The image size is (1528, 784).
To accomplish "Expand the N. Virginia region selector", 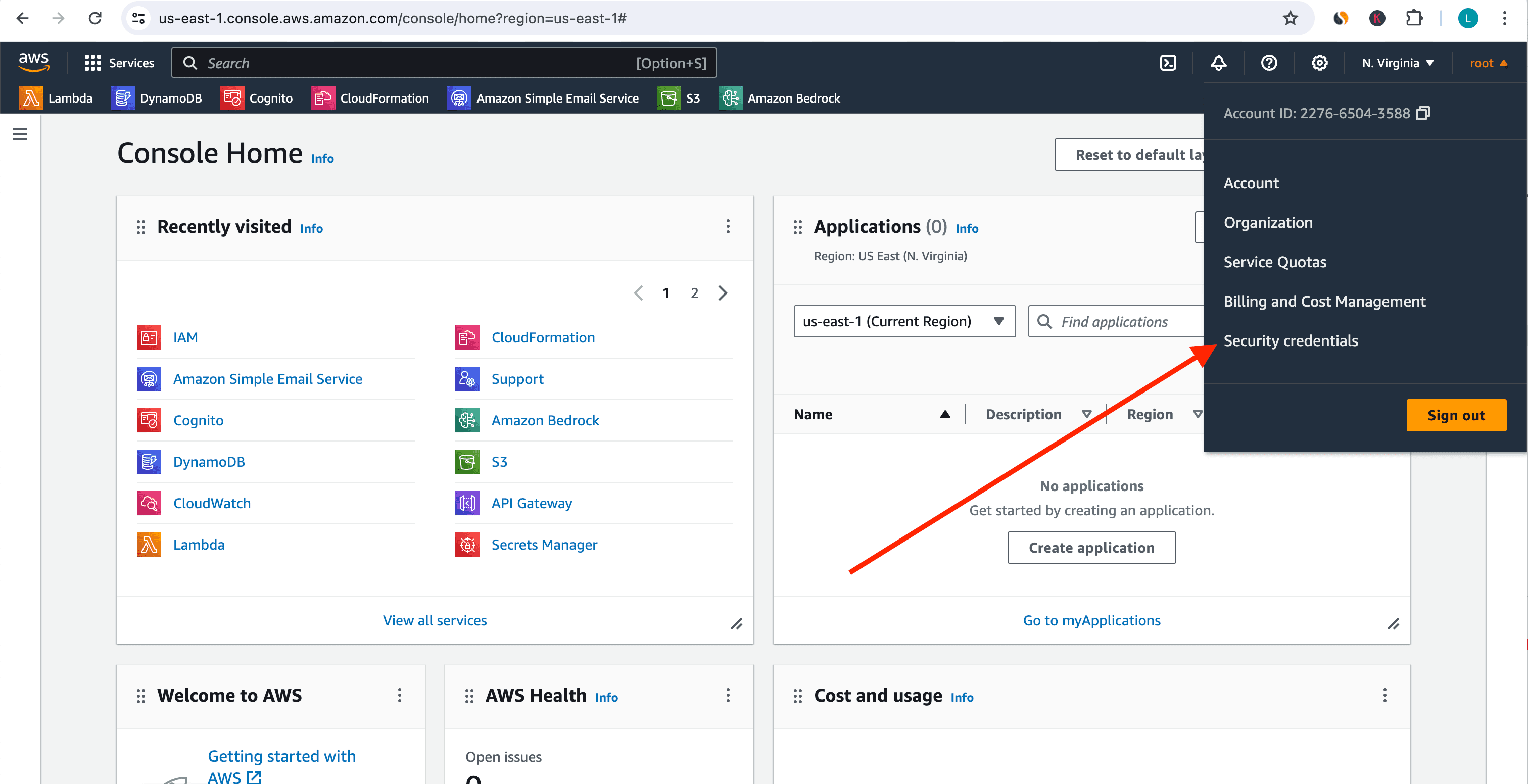I will (1398, 63).
